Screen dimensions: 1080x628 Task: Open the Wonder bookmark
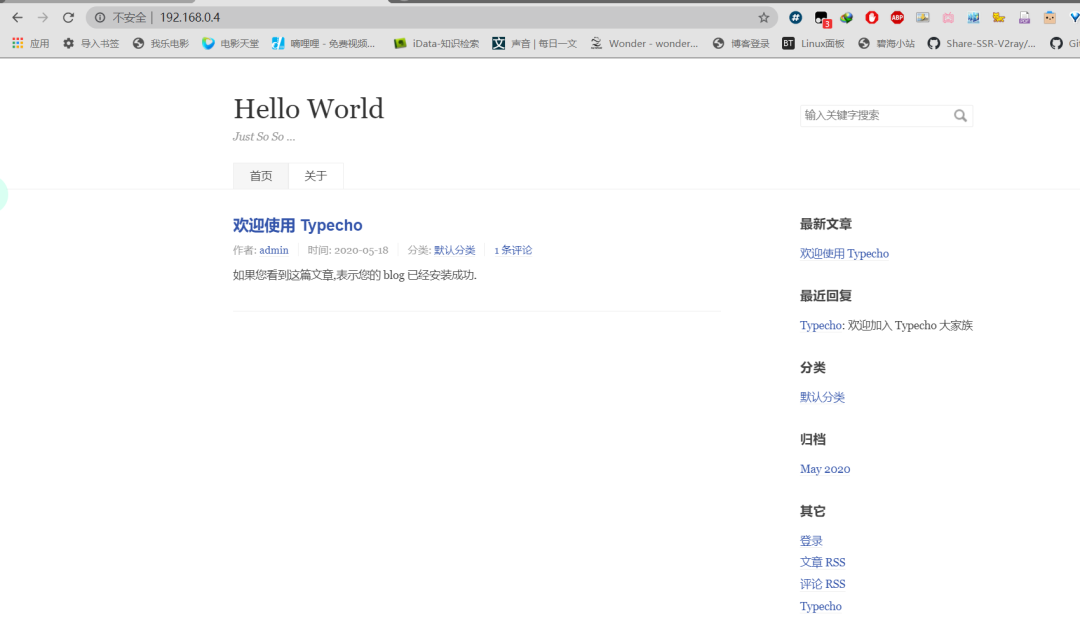point(644,43)
